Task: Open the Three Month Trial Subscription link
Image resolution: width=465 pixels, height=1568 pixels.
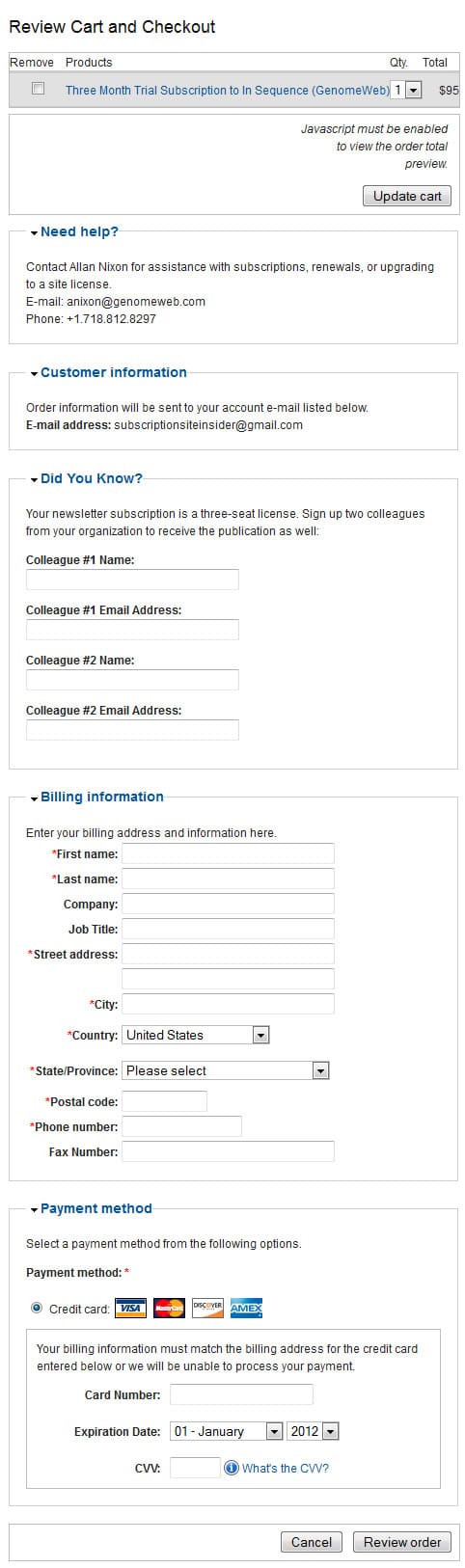Action: point(228,90)
